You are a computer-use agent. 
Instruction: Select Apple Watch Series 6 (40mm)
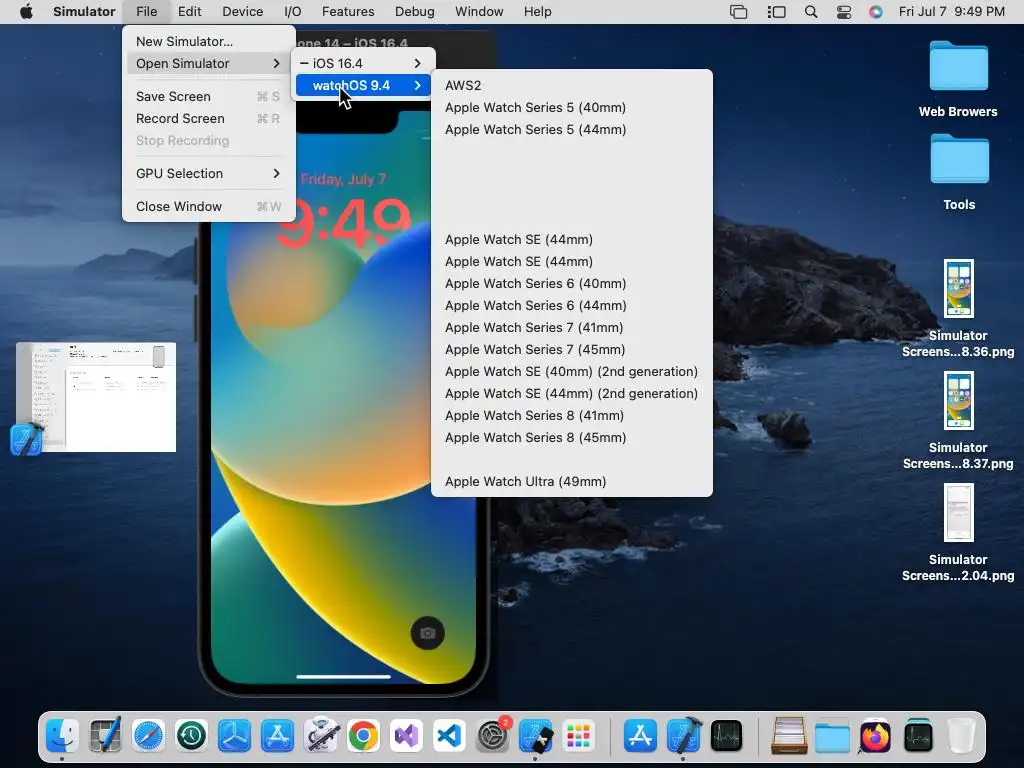[571, 283]
